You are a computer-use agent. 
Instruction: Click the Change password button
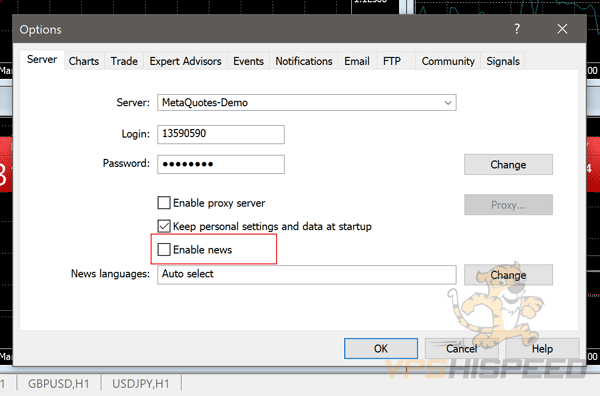click(508, 165)
